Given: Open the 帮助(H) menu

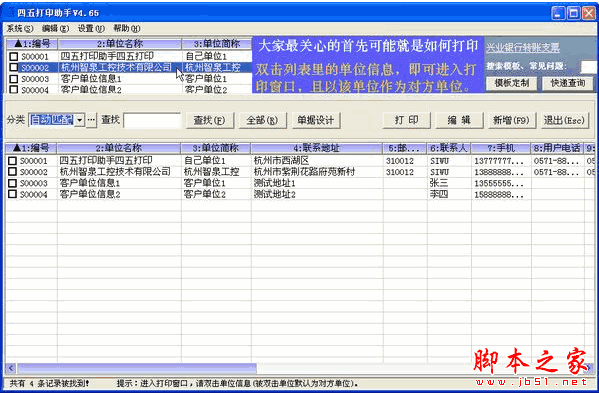Looking at the screenshot, I should (127, 29).
